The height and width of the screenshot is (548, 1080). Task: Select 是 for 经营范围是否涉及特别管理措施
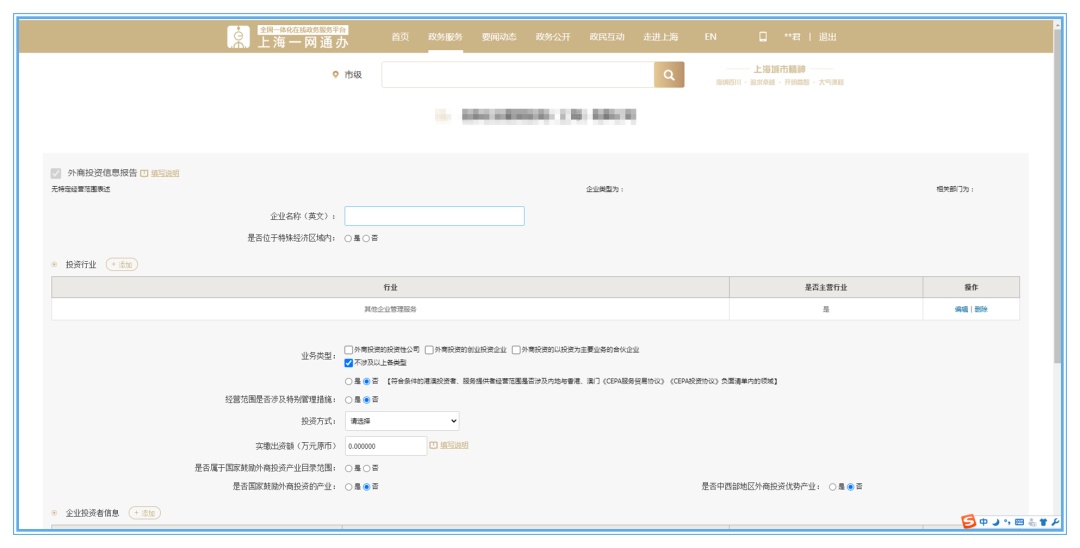pyautogui.click(x=349, y=400)
